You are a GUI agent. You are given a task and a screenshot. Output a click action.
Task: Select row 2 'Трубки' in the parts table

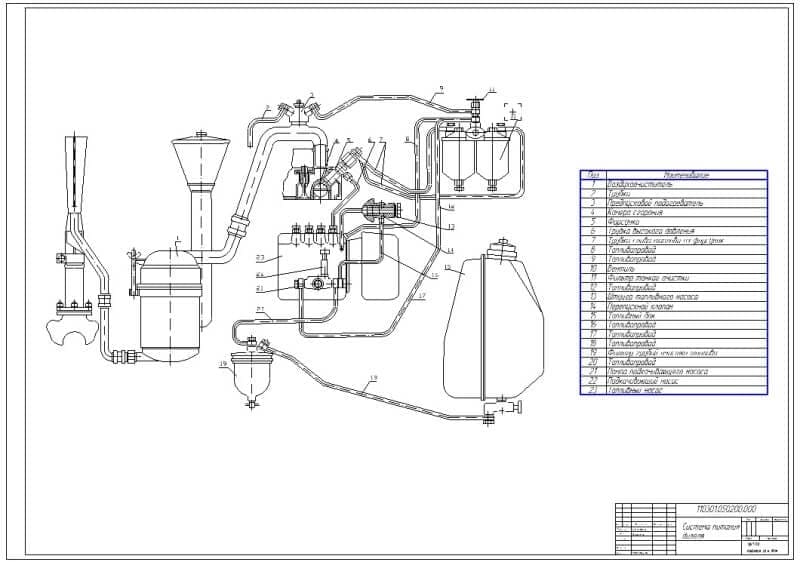tap(673, 194)
